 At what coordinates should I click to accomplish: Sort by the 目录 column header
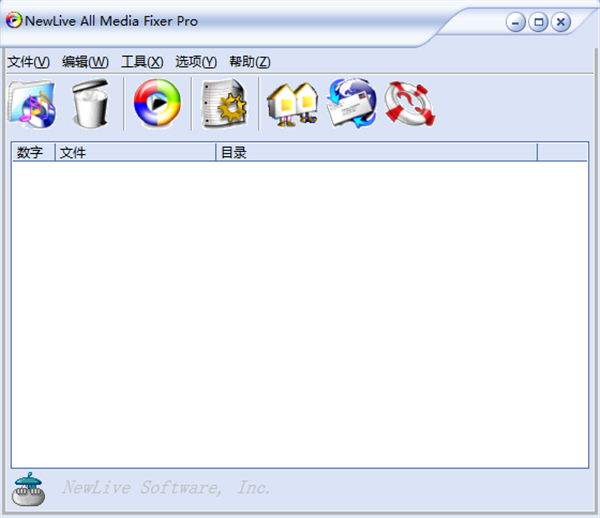pyautogui.click(x=377, y=153)
